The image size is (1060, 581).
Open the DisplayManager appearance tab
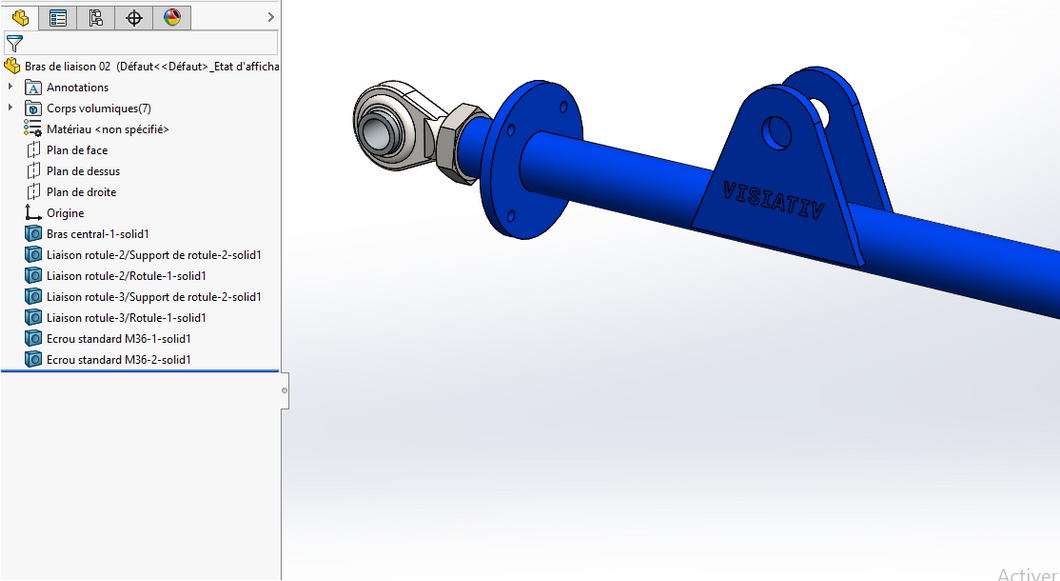(172, 18)
